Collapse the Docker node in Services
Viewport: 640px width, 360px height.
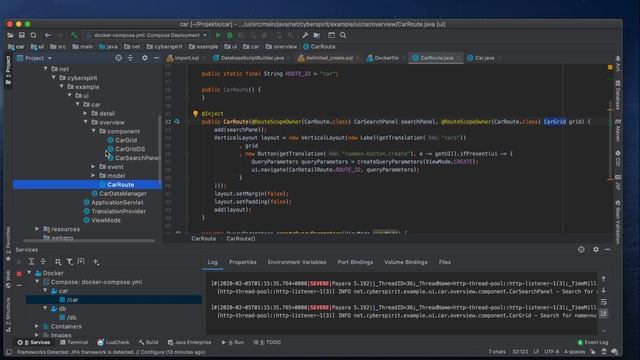[29, 273]
